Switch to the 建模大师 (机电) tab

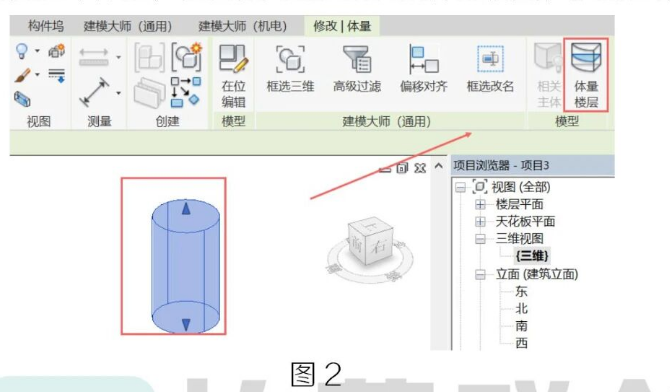(x=243, y=26)
